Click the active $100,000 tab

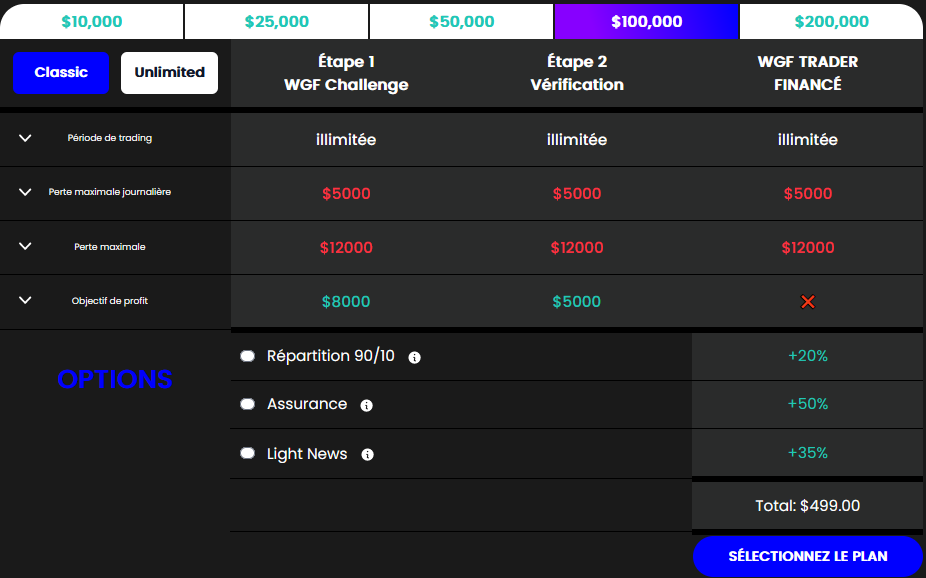tap(647, 21)
